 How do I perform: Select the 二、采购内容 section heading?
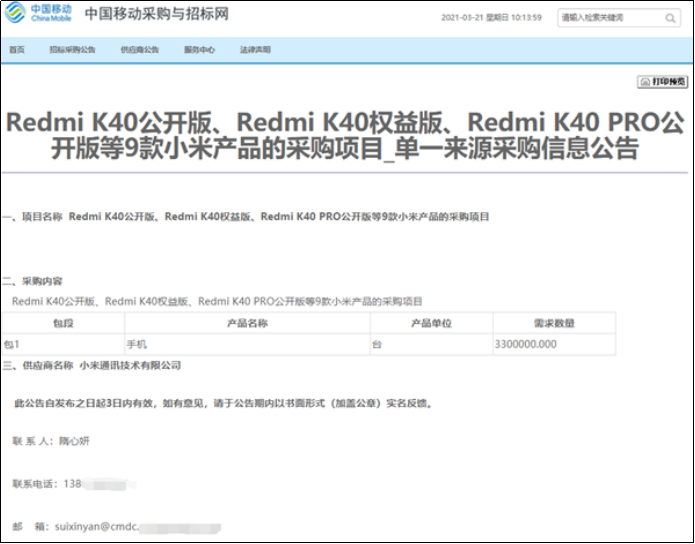pyautogui.click(x=33, y=282)
